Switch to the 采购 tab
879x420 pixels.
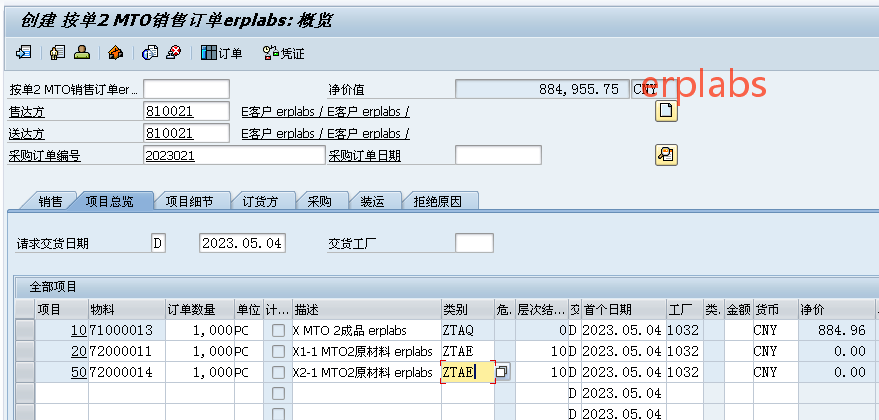[x=320, y=202]
